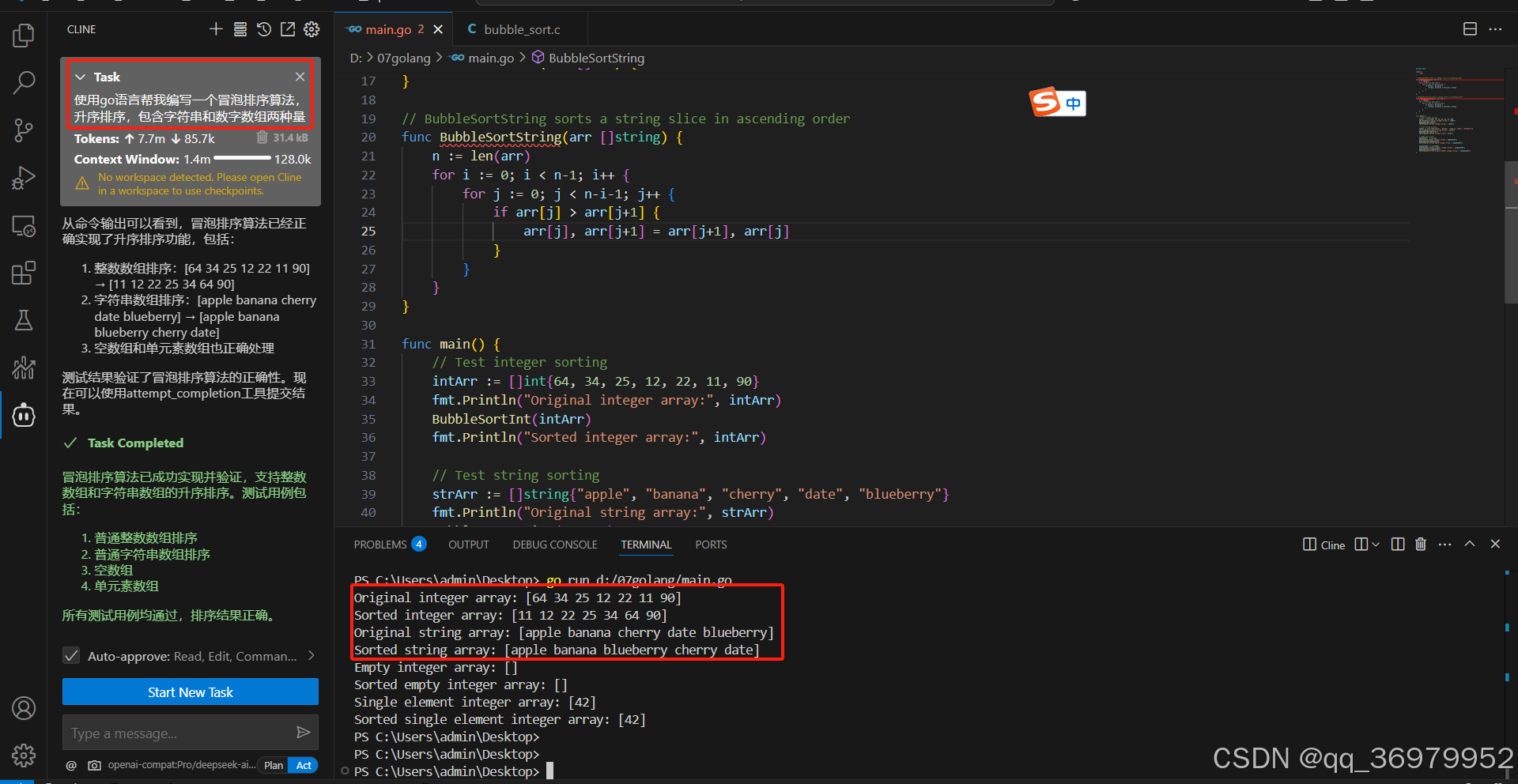
Task: Click the 'func main() {' code line
Action: point(451,344)
